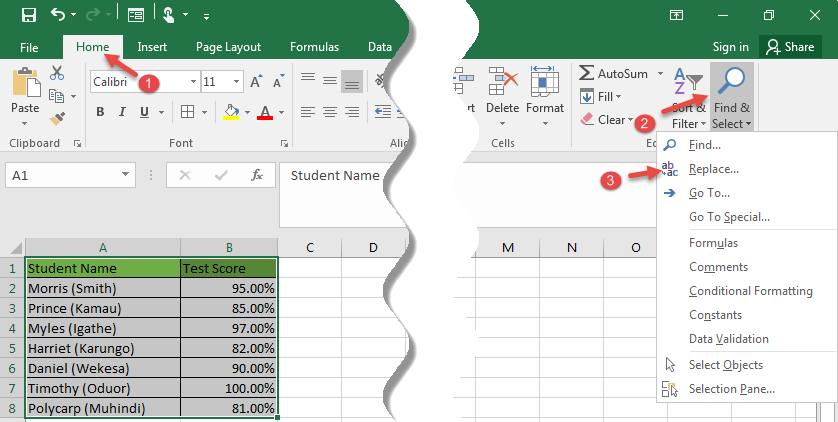Click the Cut scissors icon
Screen dimensions: 838x422
57,73
